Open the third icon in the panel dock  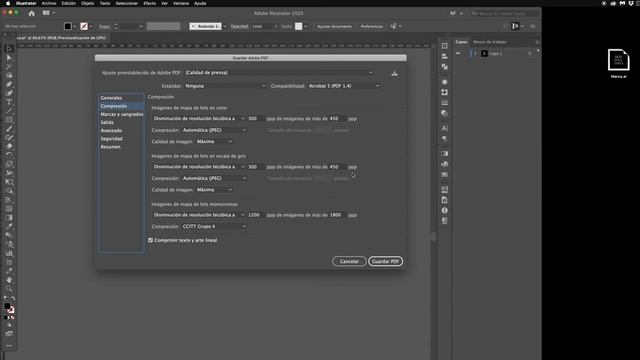click(x=444, y=67)
